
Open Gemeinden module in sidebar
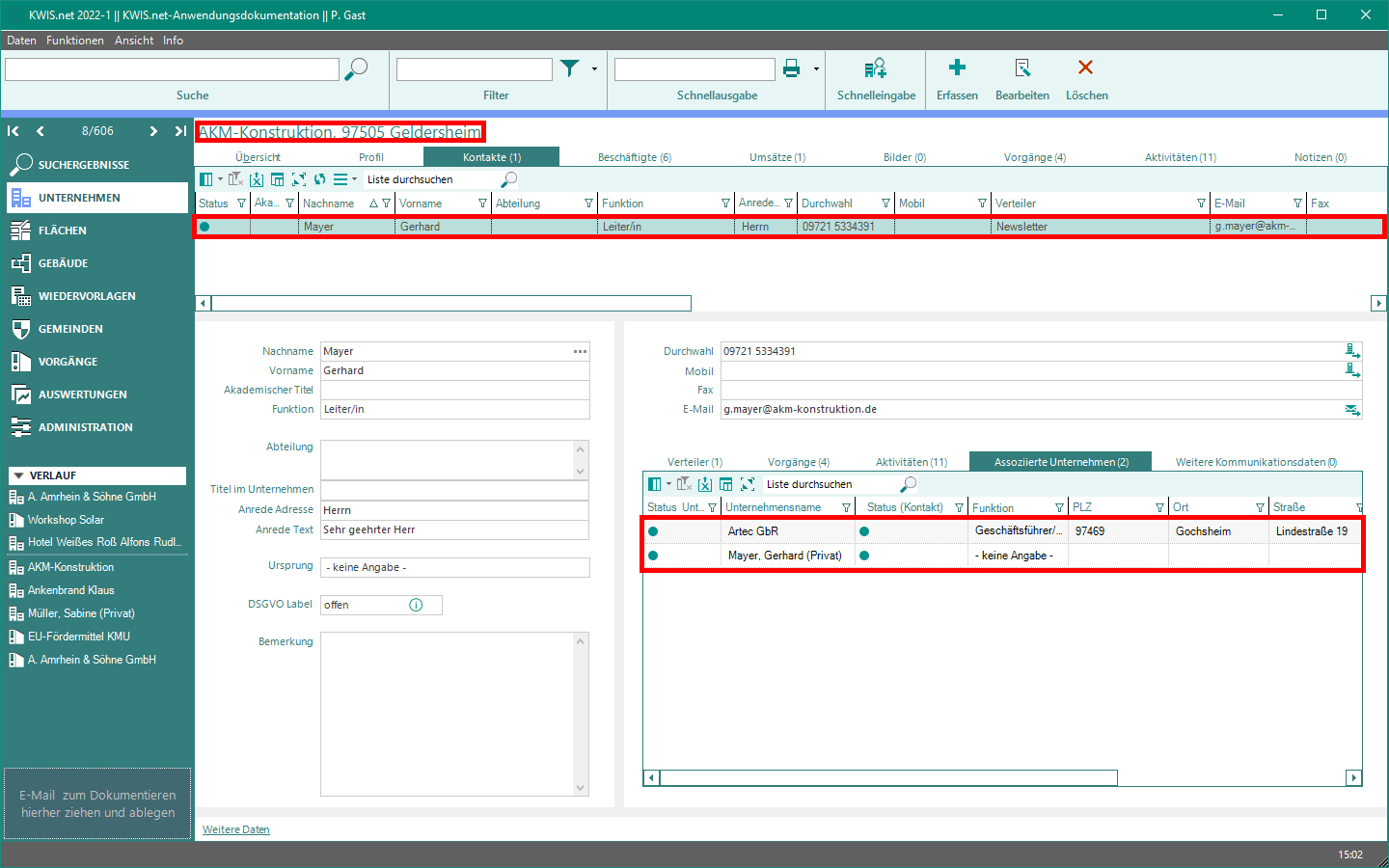[96, 329]
